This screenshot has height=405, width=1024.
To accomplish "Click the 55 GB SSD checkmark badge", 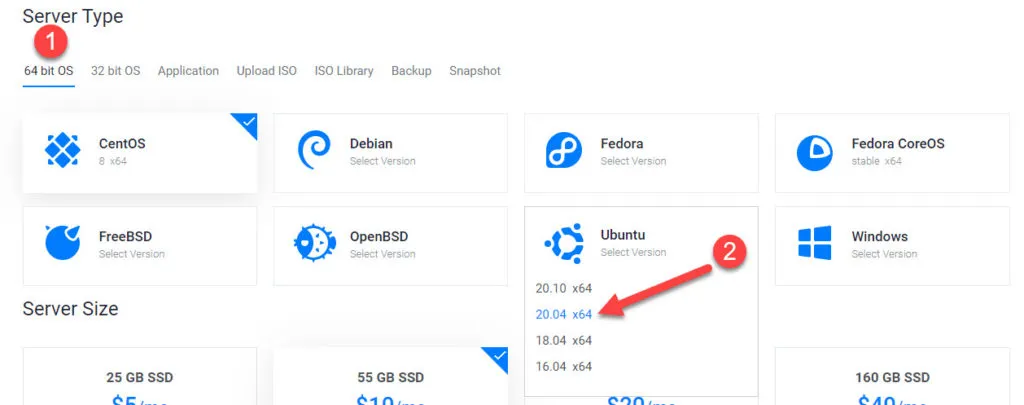I will point(498,357).
